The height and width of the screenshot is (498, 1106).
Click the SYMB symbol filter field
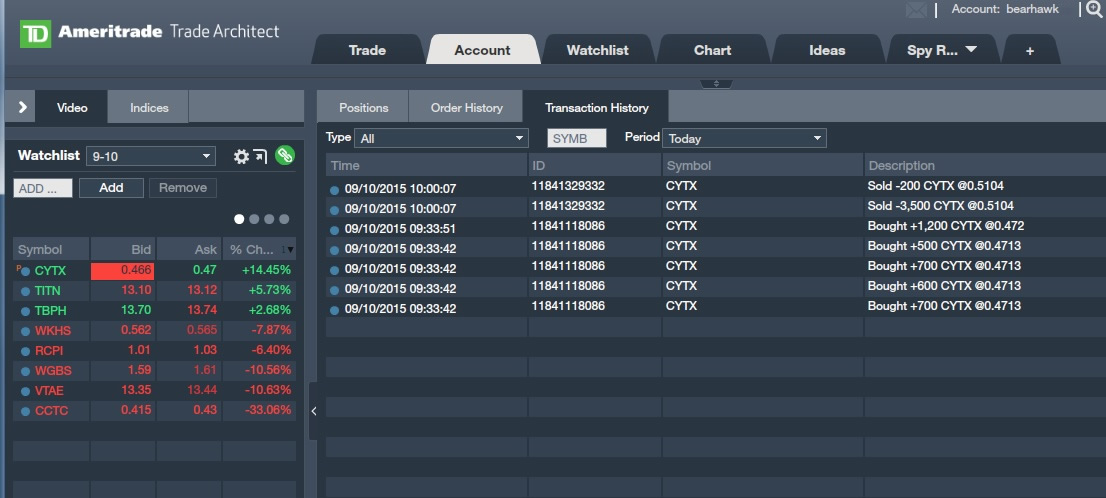click(x=577, y=138)
